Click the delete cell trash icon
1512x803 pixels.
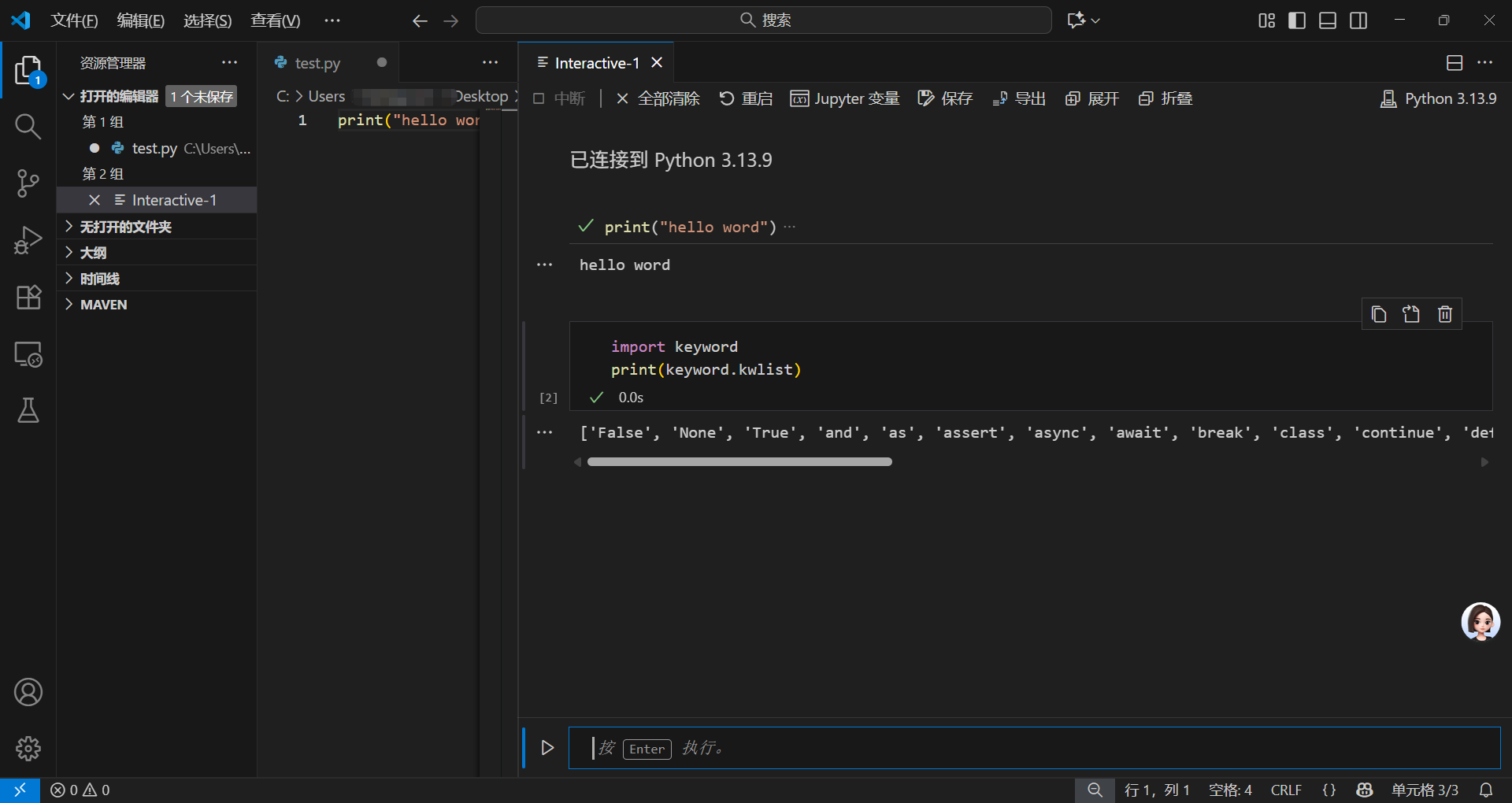click(x=1444, y=314)
